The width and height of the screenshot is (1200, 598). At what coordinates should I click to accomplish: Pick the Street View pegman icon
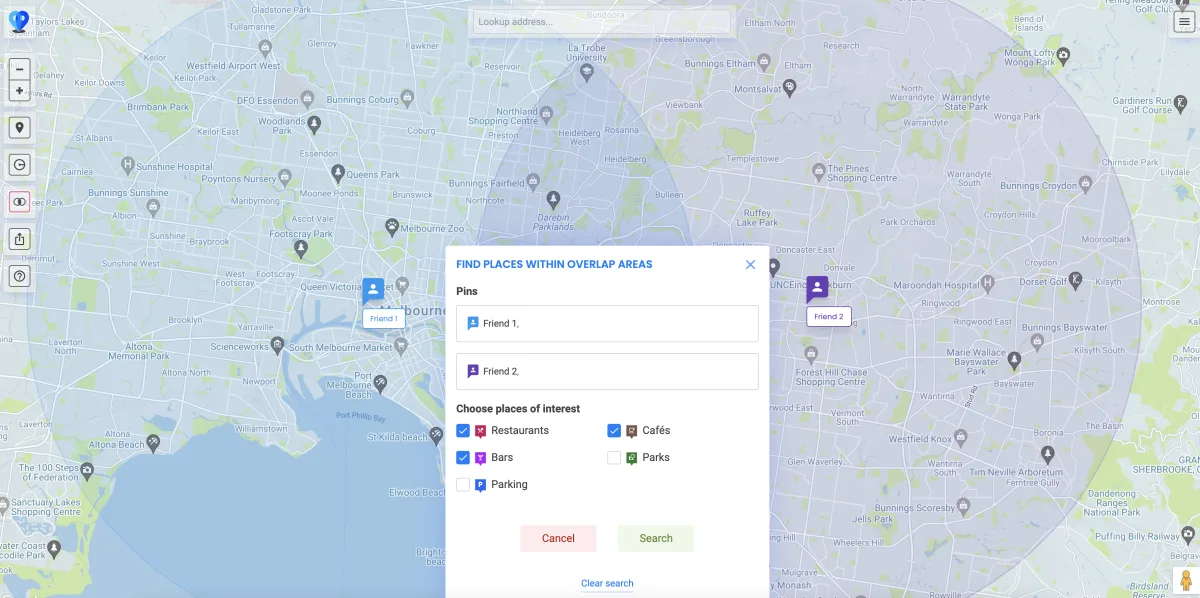[x=1185, y=581]
